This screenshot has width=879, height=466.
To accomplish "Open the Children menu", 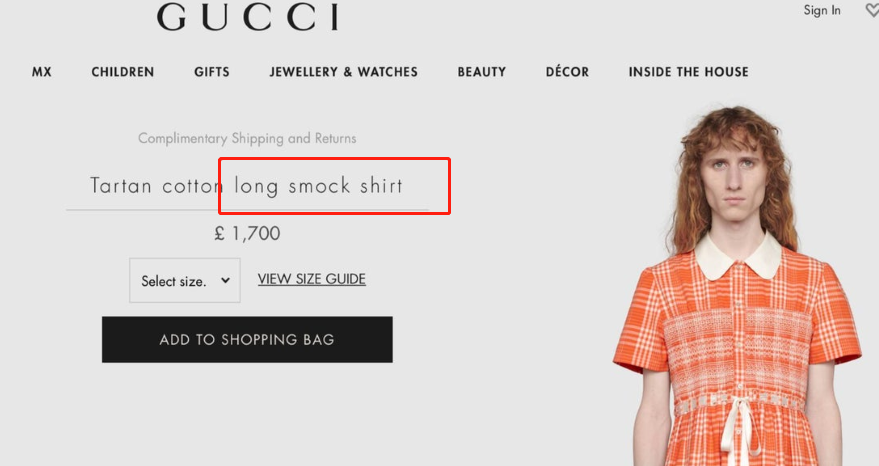I will click(x=123, y=72).
